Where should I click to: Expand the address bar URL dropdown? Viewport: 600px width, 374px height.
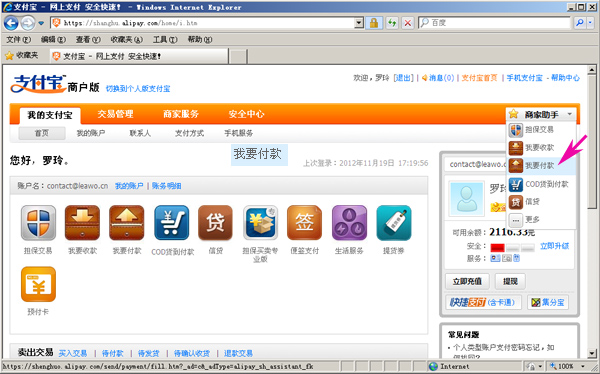(359, 23)
